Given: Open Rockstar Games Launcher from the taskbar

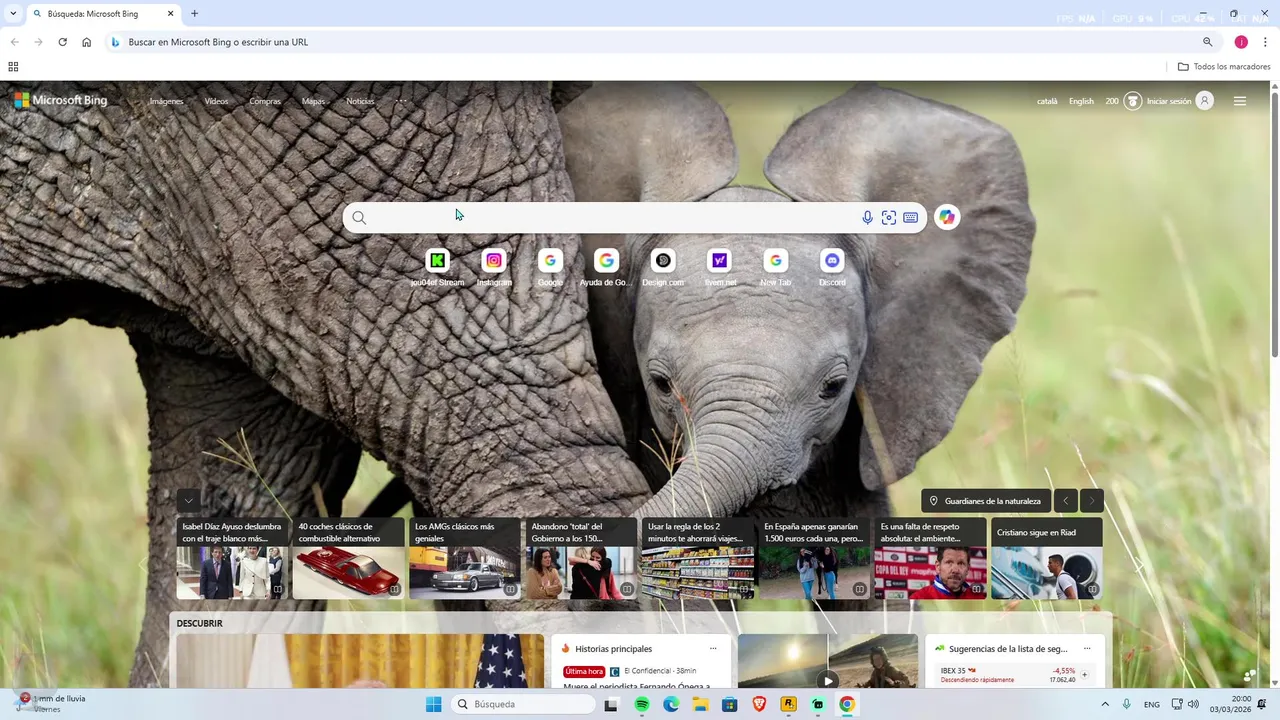Looking at the screenshot, I should point(788,705).
